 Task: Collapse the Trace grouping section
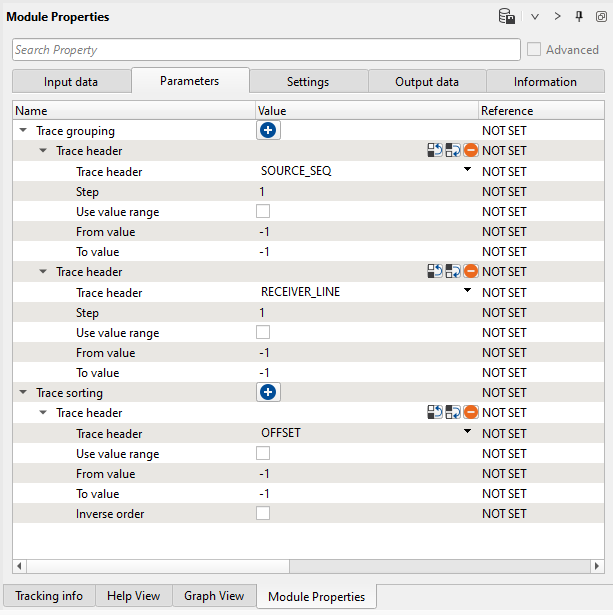tap(23, 131)
